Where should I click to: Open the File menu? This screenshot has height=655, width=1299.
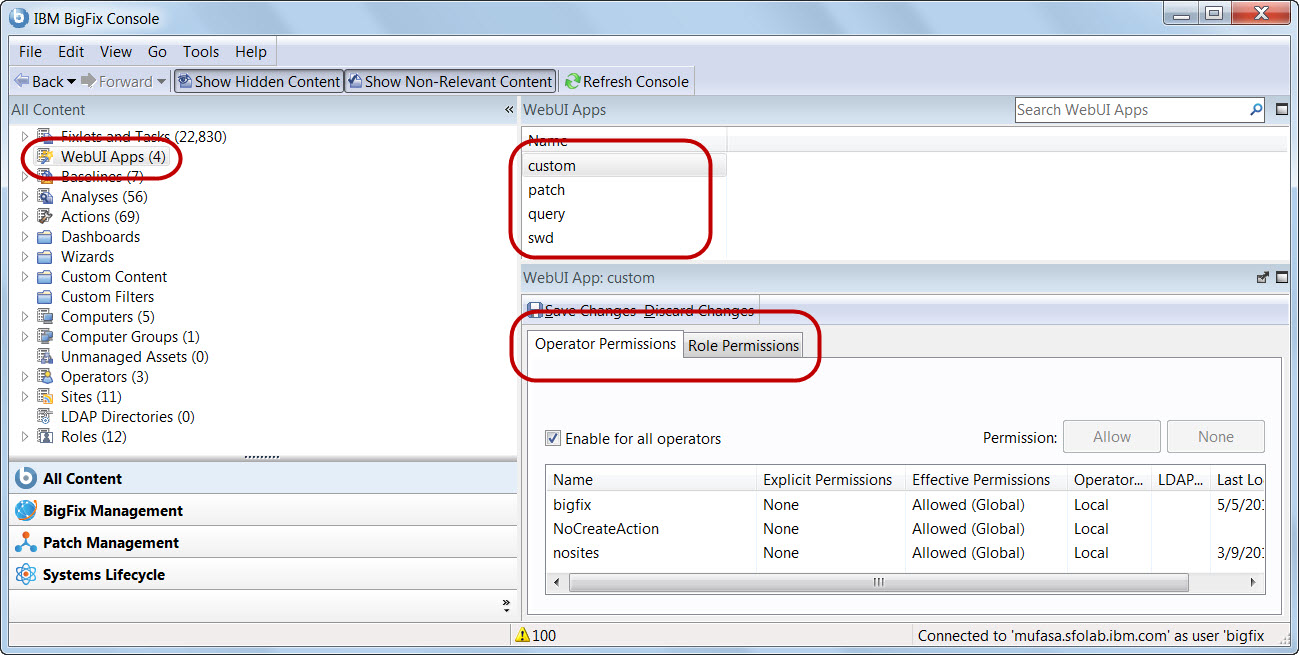tap(30, 51)
